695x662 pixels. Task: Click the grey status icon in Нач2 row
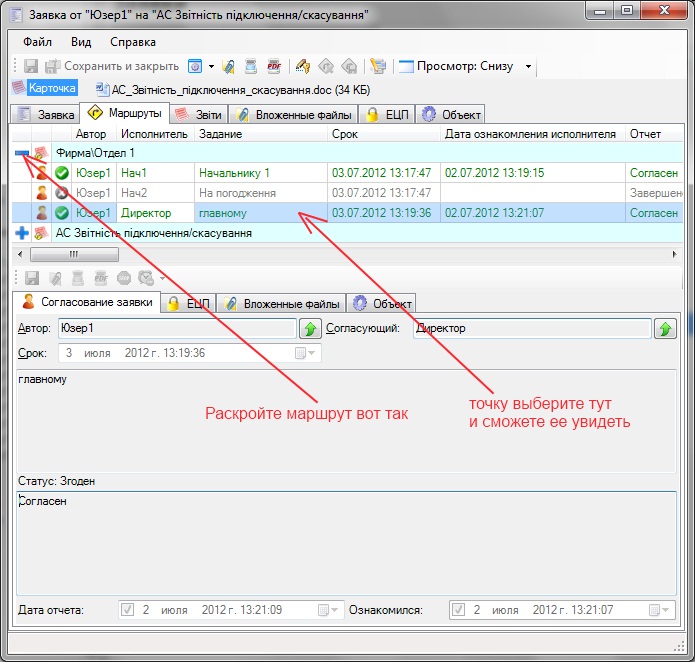click(62, 193)
